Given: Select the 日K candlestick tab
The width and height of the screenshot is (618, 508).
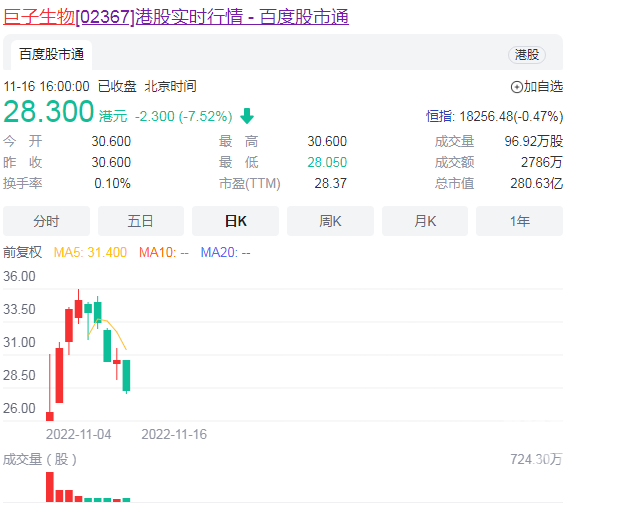Looking at the screenshot, I should pos(235,221).
